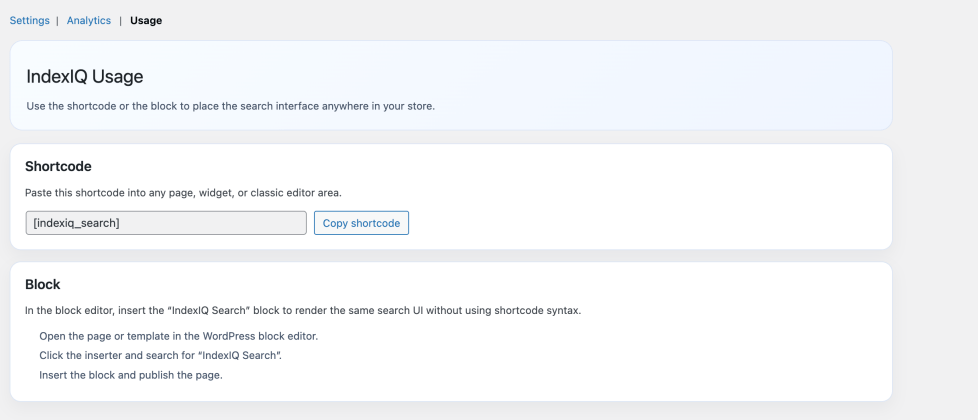Click the 'Paste this shortcode into any page' text
This screenshot has height=420, width=978.
click(x=183, y=192)
